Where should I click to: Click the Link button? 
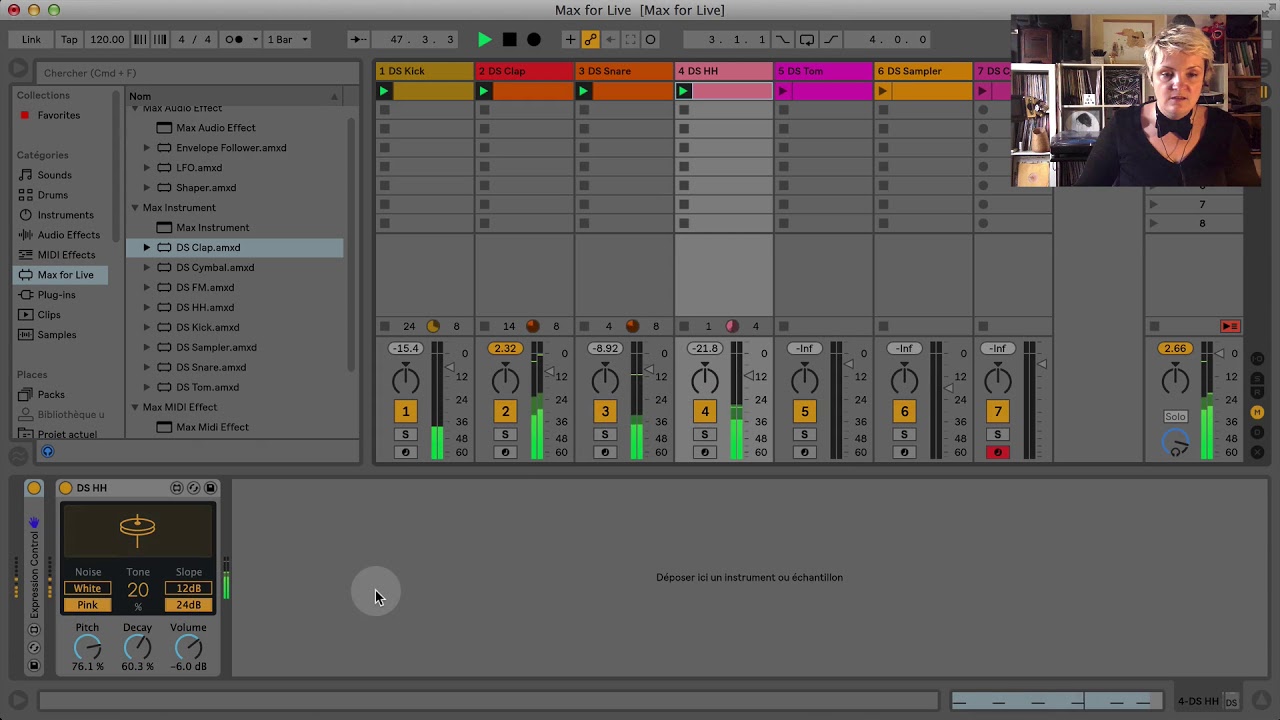click(32, 40)
